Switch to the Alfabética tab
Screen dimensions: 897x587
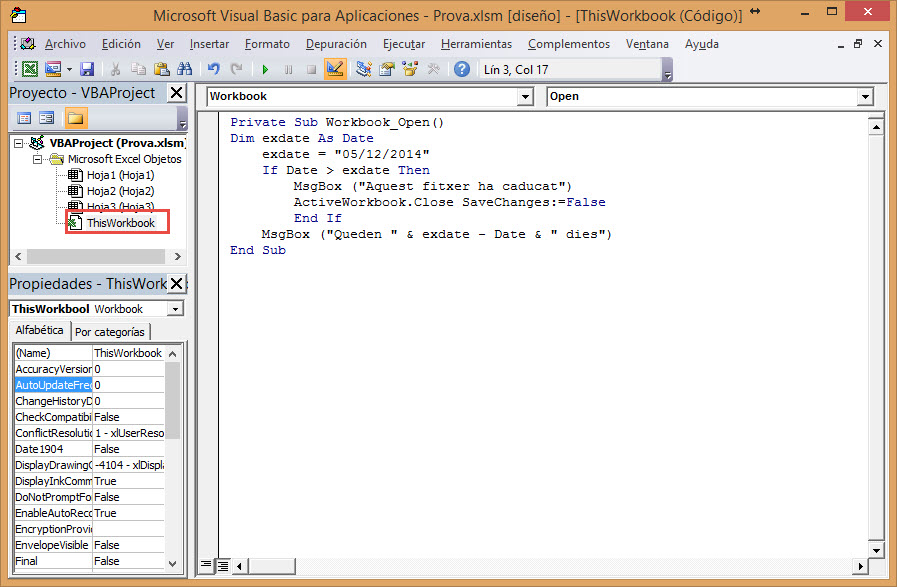tap(39, 330)
